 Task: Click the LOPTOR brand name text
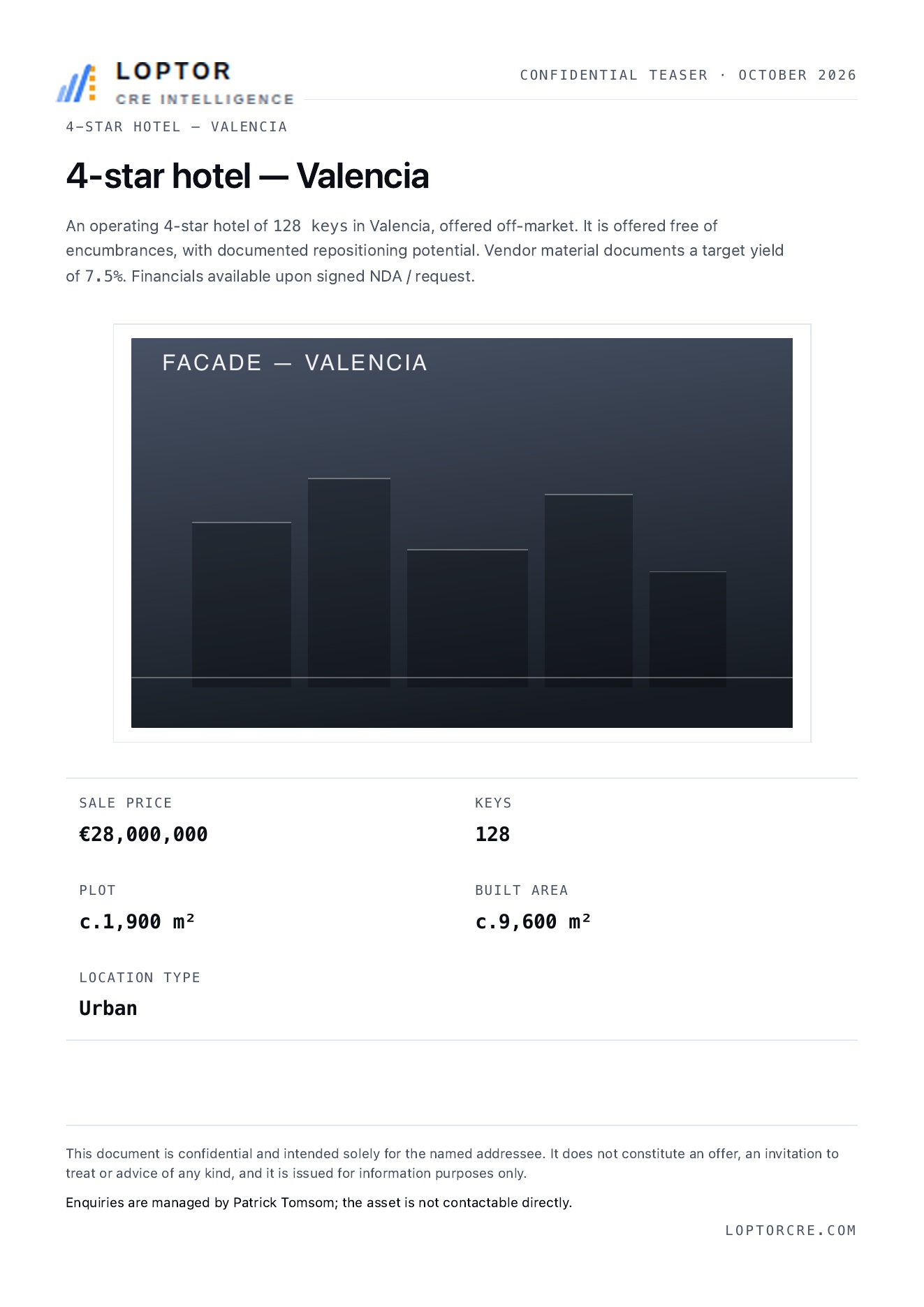(173, 71)
